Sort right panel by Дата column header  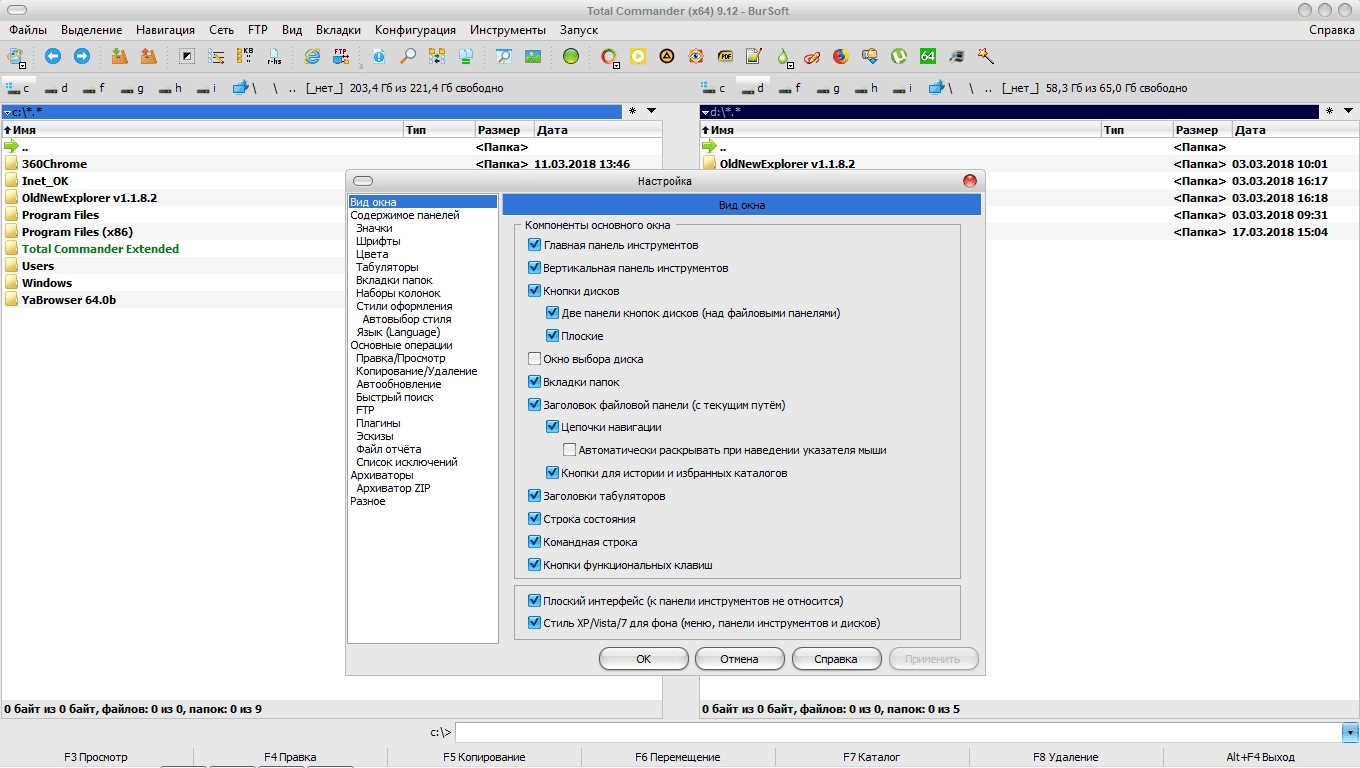[1295, 130]
